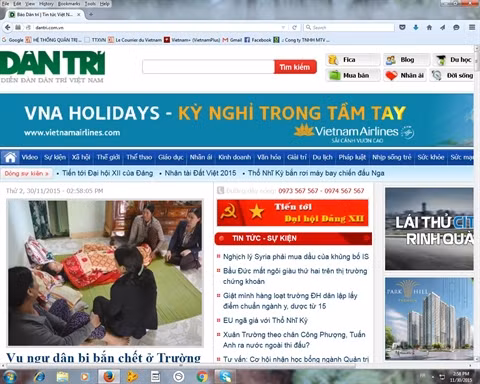Click the send/share paper plane icon
Image resolution: width=480 pixels, height=384 pixels.
click(442, 27)
